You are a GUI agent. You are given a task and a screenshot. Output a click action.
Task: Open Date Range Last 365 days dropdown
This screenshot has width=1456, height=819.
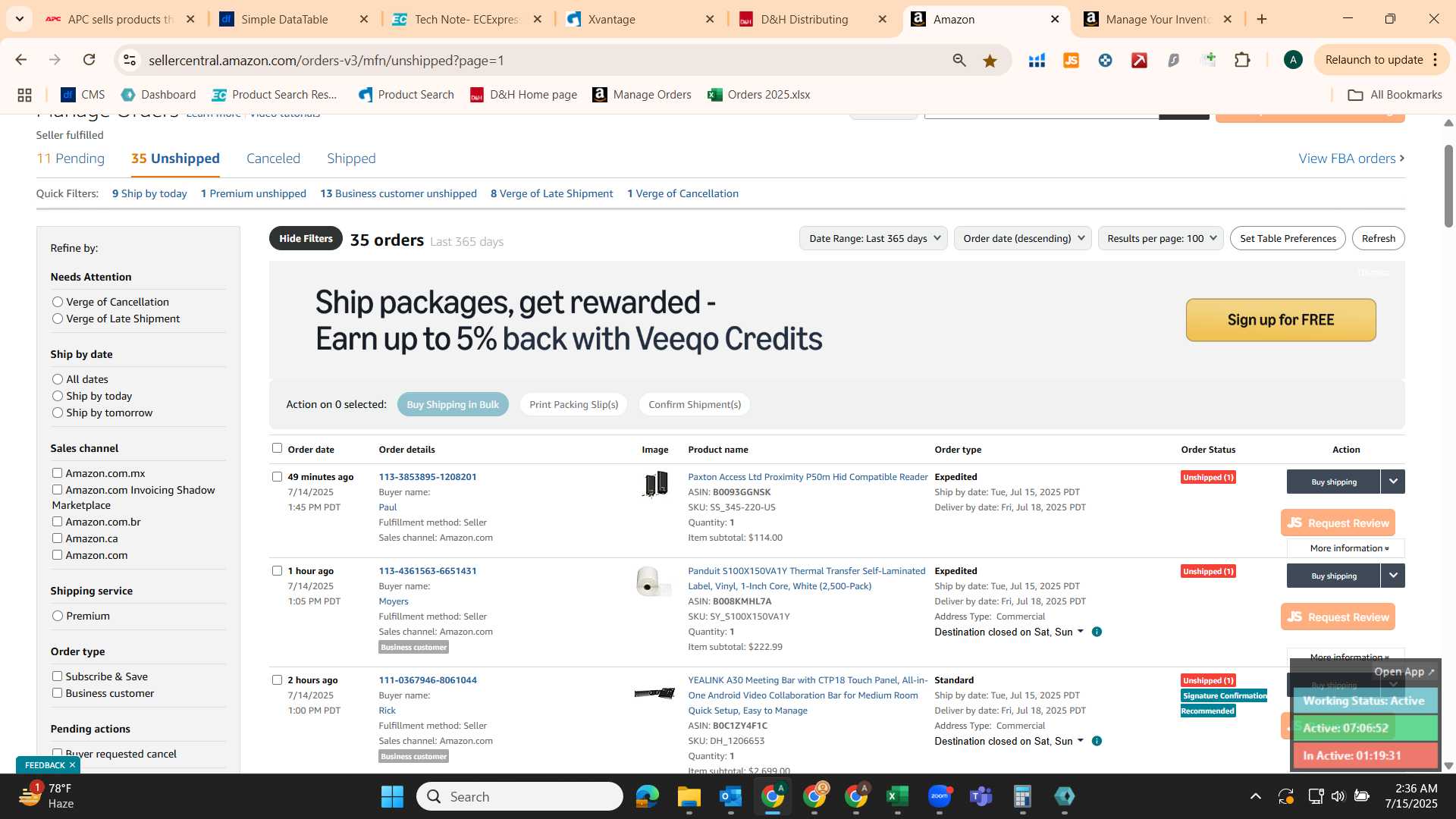click(x=873, y=238)
